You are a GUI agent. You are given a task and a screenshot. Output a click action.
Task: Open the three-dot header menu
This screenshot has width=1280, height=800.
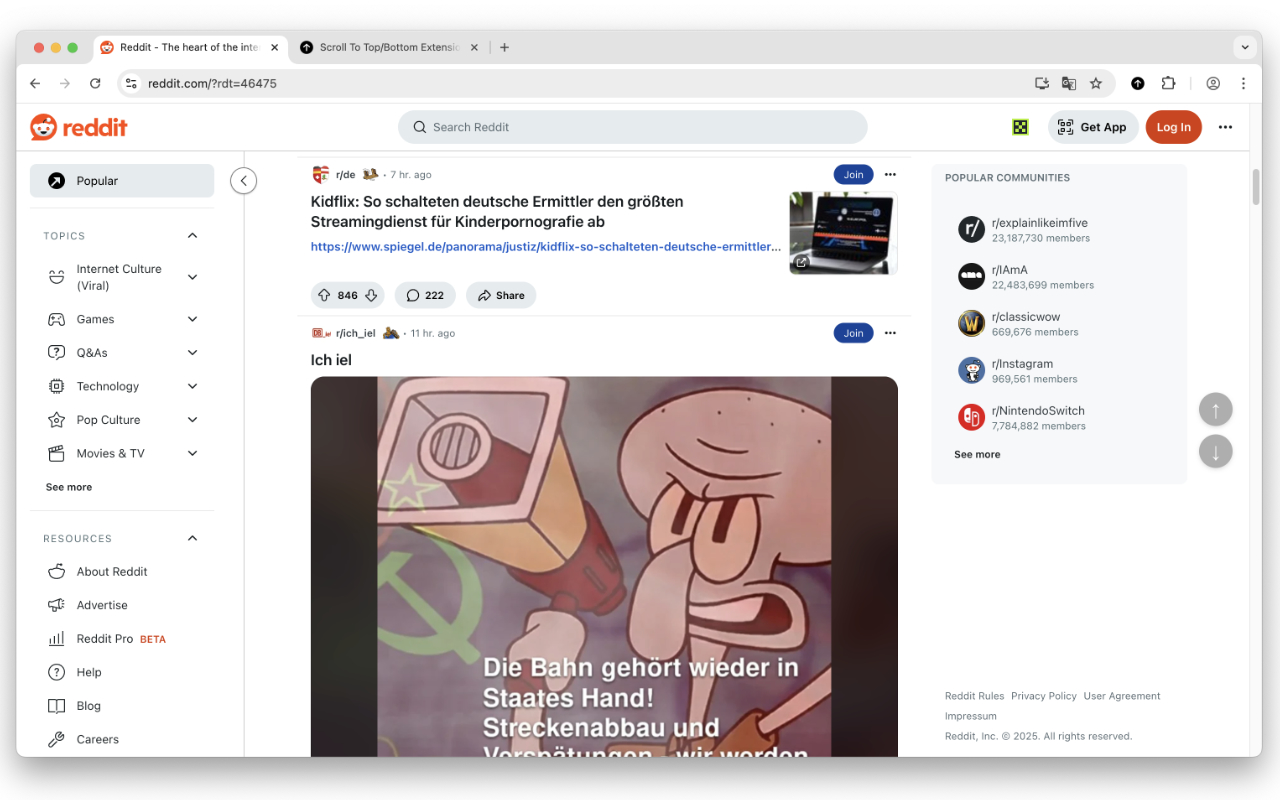pos(1225,127)
